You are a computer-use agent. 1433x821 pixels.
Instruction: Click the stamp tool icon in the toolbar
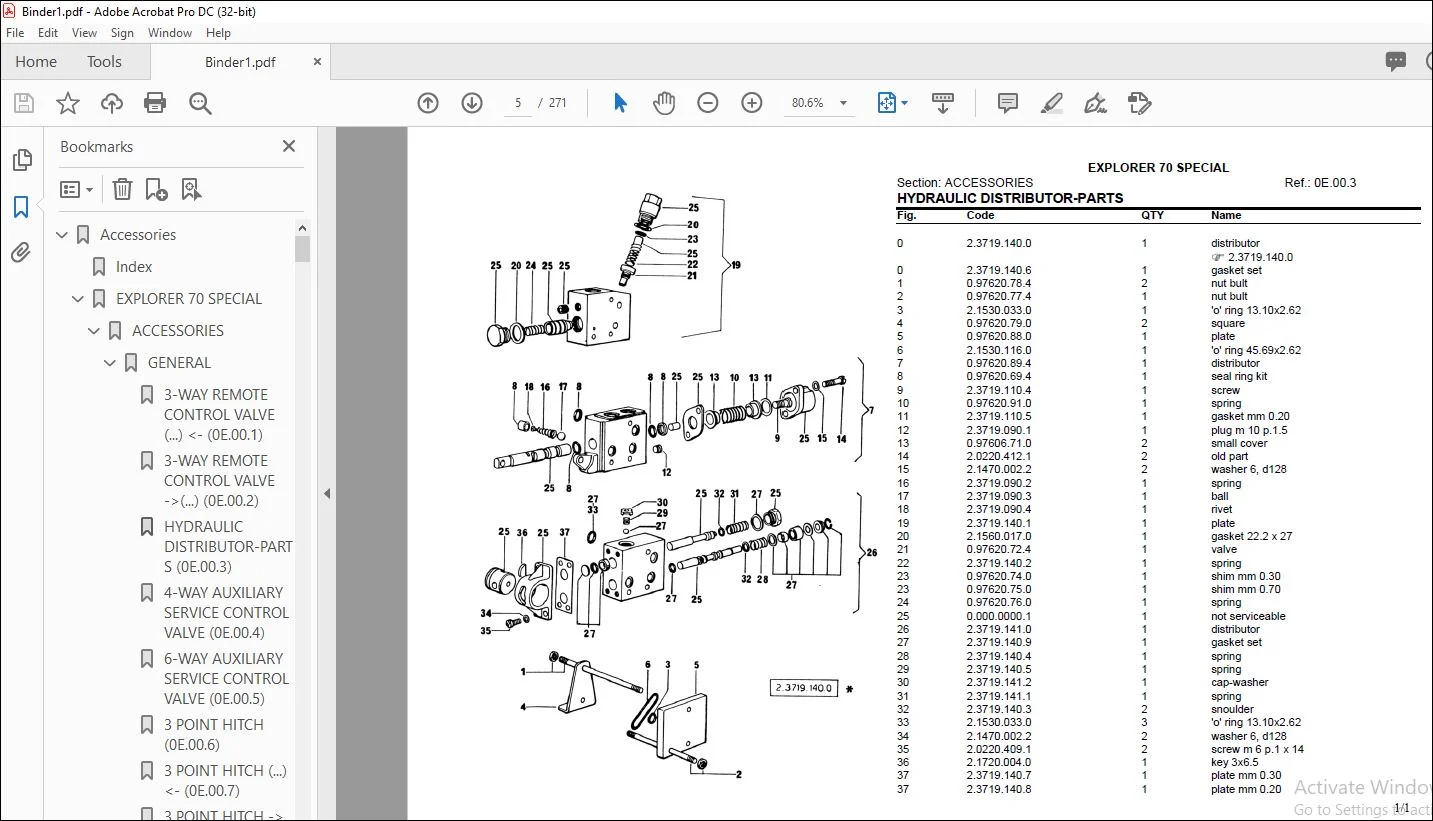(1140, 103)
